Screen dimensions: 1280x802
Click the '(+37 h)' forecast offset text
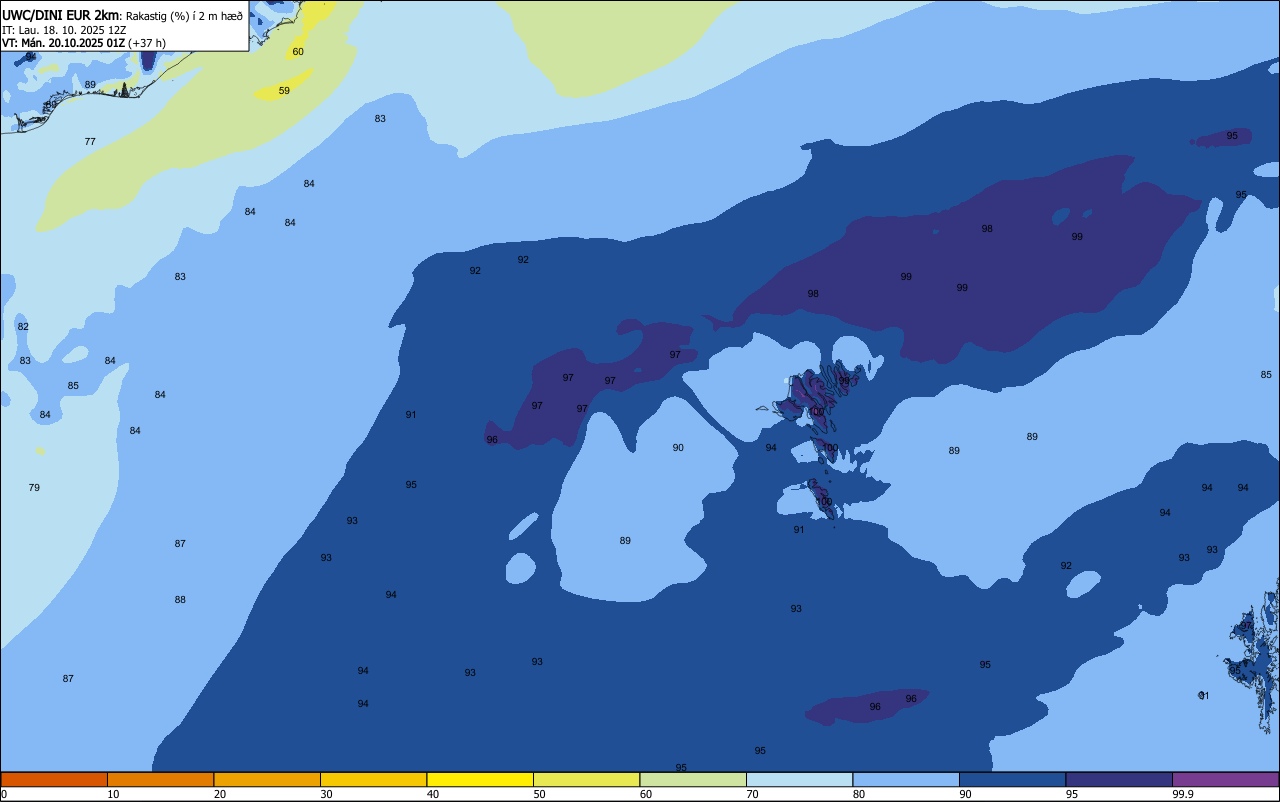coord(147,43)
